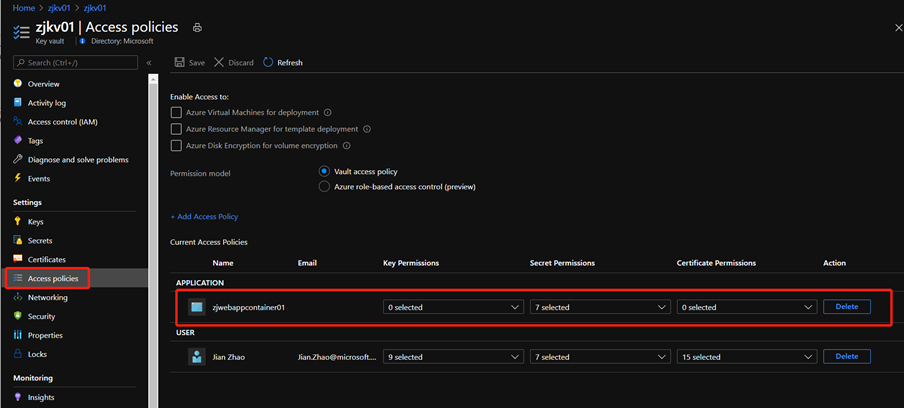Image resolution: width=904 pixels, height=408 pixels.
Task: Delete the Jian Zhao access policy
Action: [846, 356]
